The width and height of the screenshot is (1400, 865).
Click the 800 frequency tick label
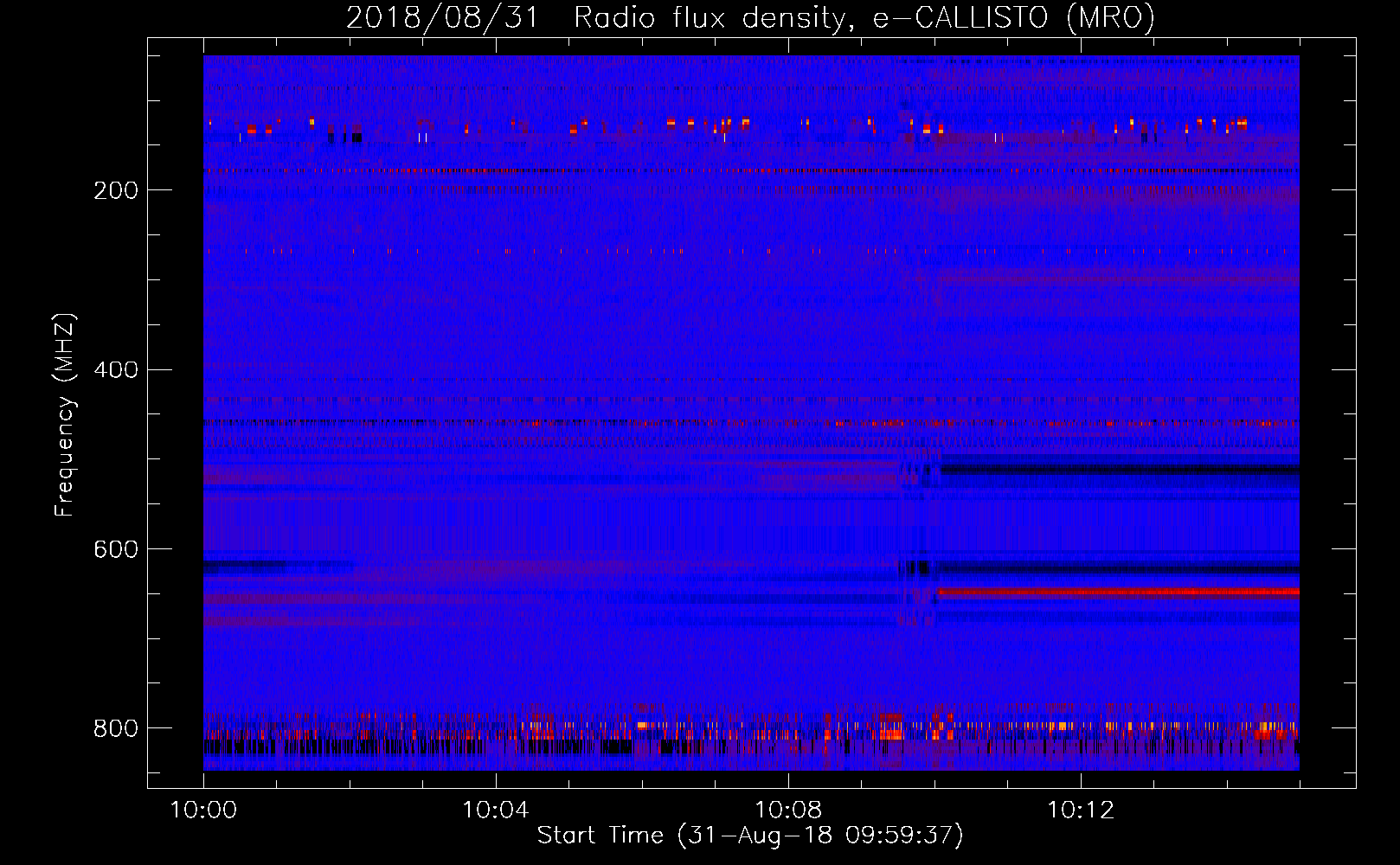tap(116, 728)
